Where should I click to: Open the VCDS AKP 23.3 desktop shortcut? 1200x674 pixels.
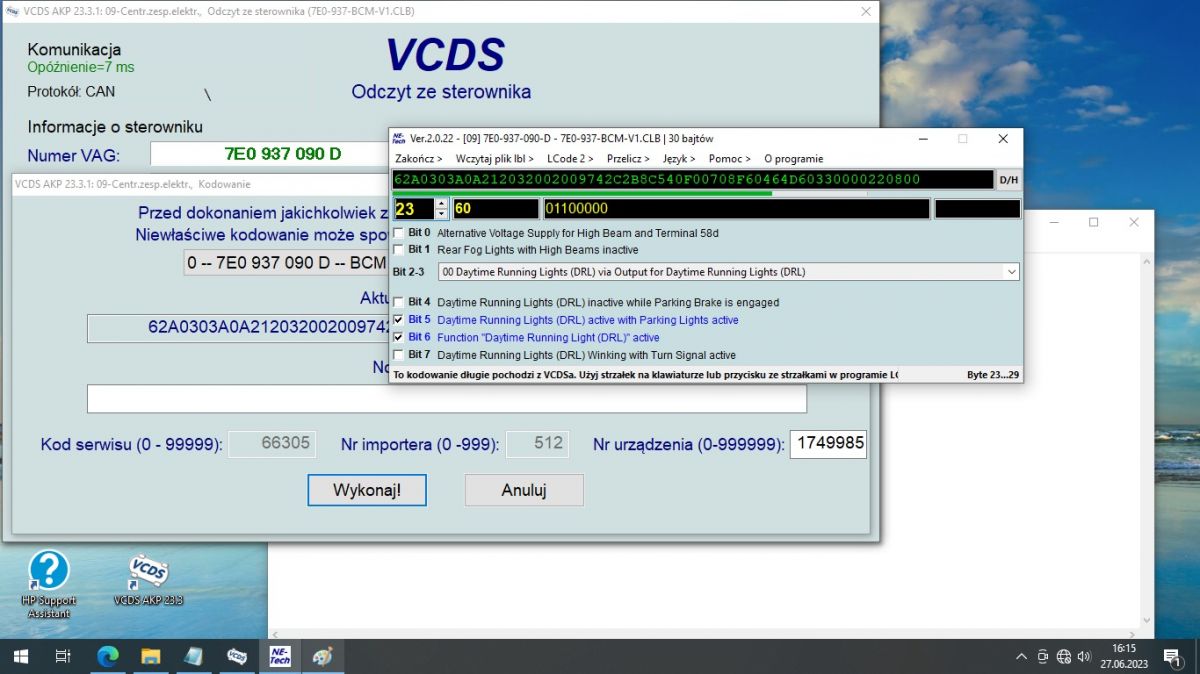(148, 580)
